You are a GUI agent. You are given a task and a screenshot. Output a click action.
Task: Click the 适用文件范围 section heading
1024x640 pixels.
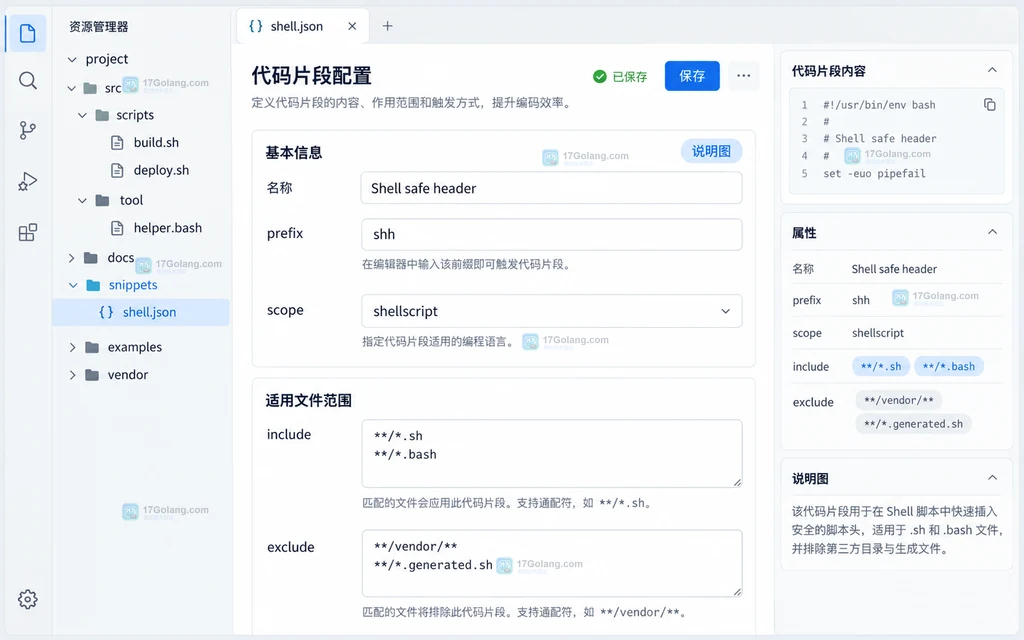(x=308, y=400)
